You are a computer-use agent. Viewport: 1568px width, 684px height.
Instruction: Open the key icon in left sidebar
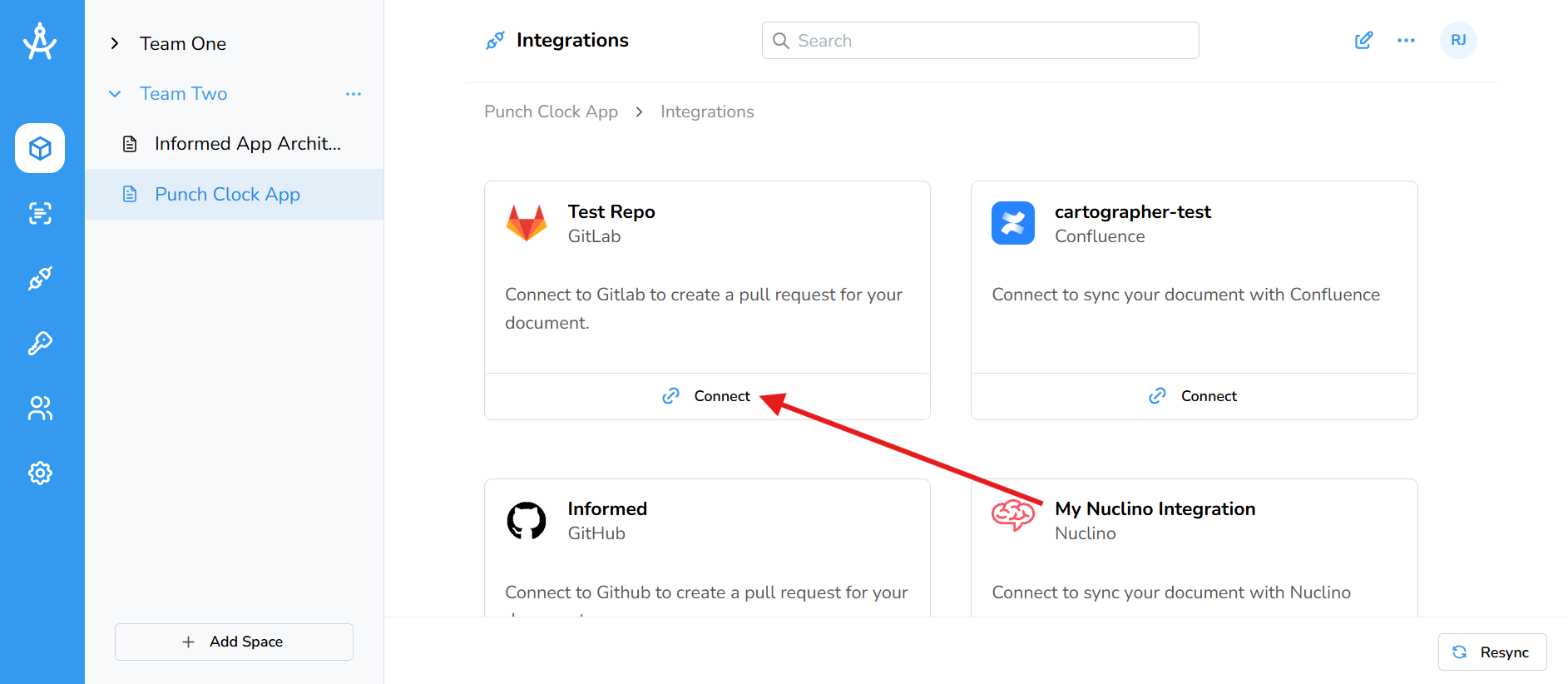pyautogui.click(x=40, y=343)
